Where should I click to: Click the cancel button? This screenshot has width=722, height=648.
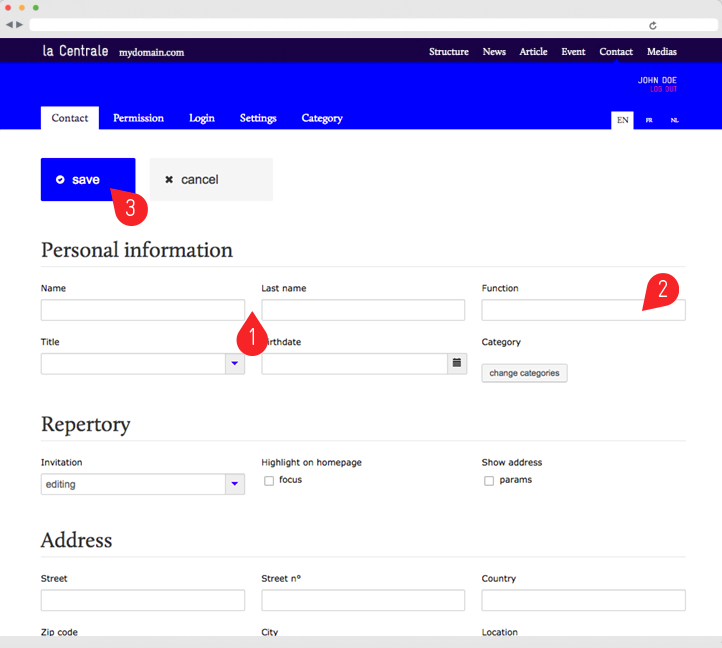[x=211, y=179]
